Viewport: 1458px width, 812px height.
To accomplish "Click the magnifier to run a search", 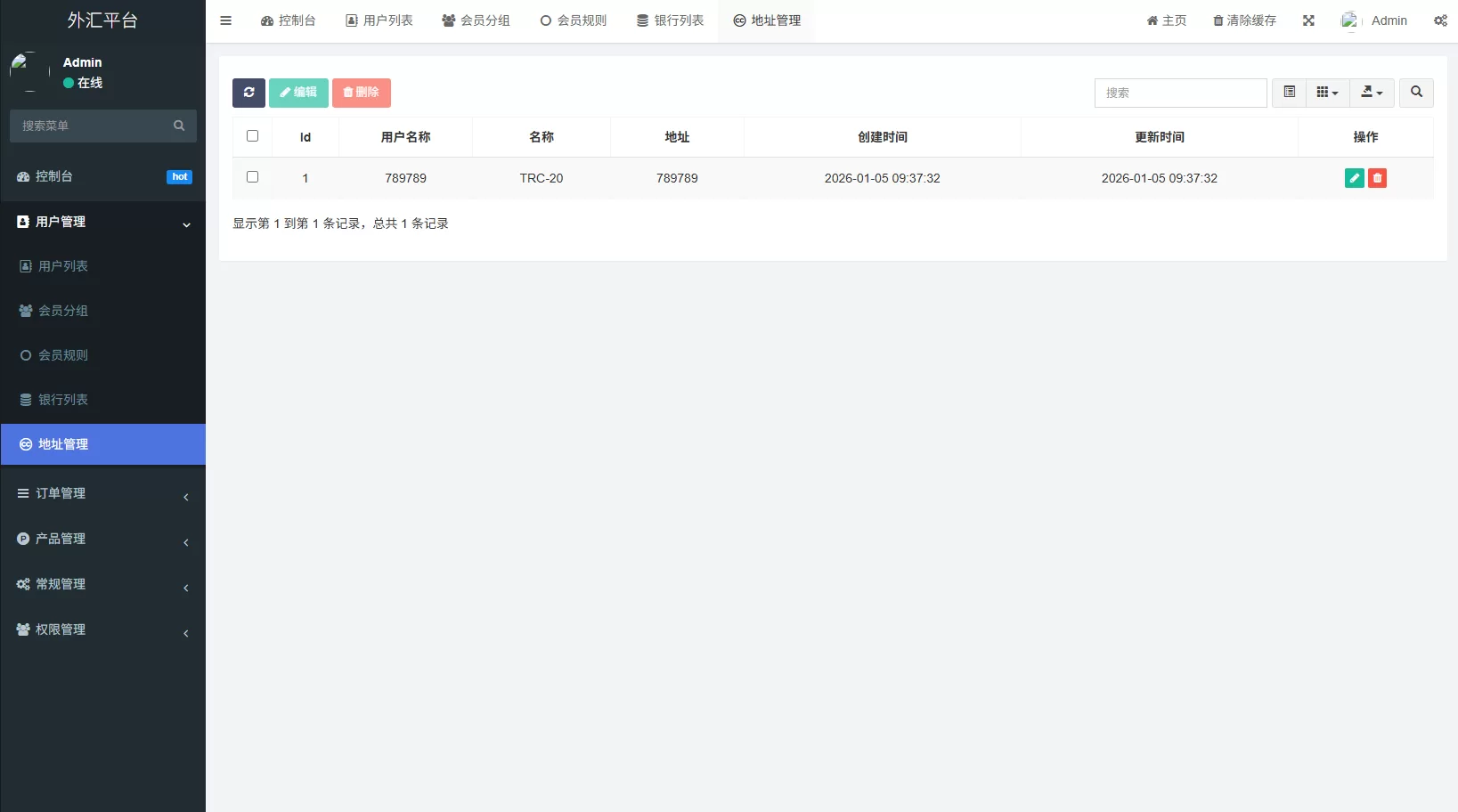I will [x=1415, y=93].
